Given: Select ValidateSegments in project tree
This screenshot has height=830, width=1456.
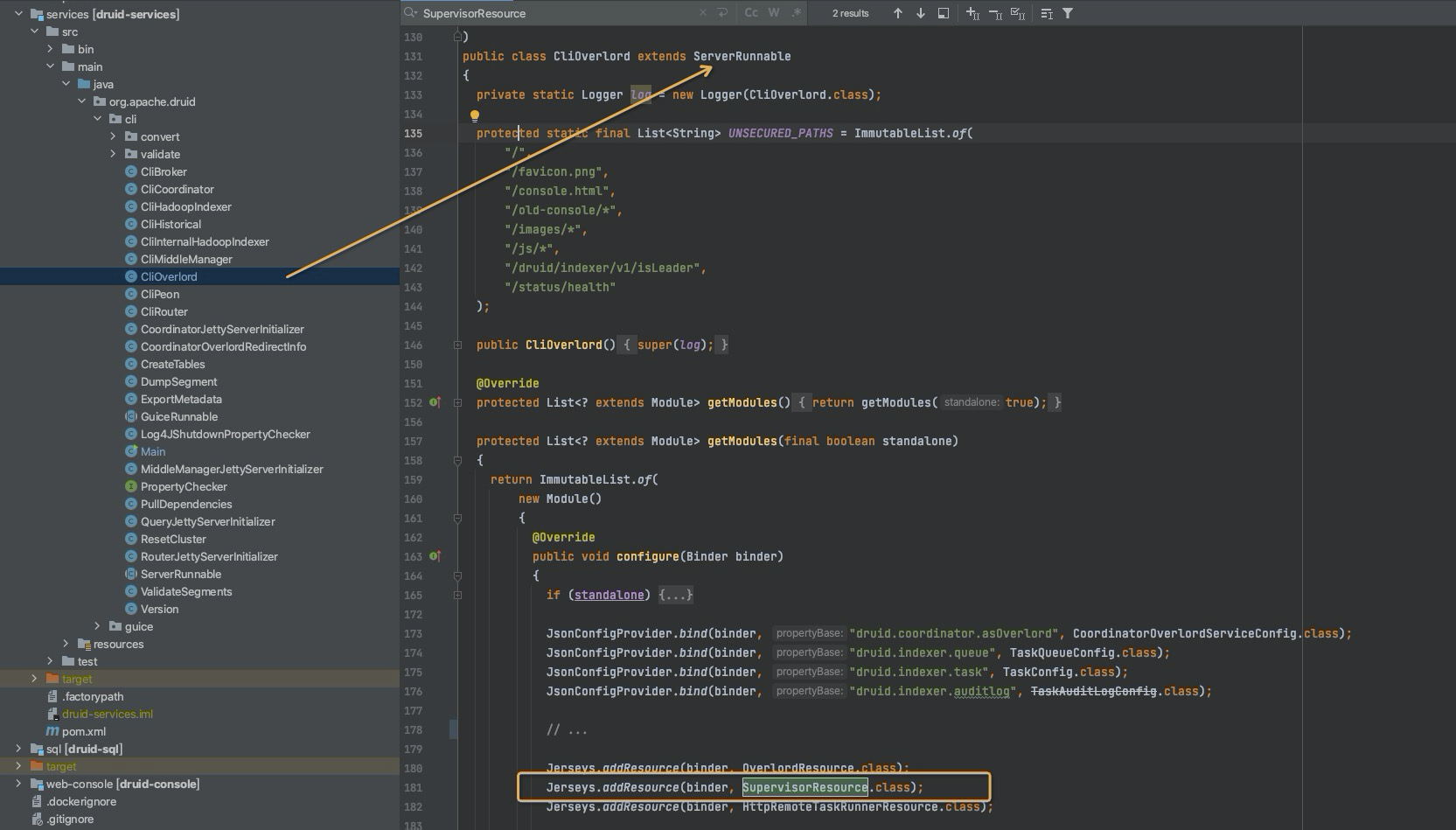Looking at the screenshot, I should (186, 591).
